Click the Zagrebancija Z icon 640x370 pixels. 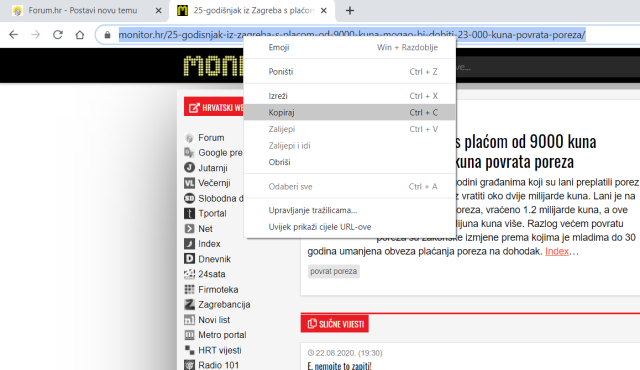tap(189, 304)
